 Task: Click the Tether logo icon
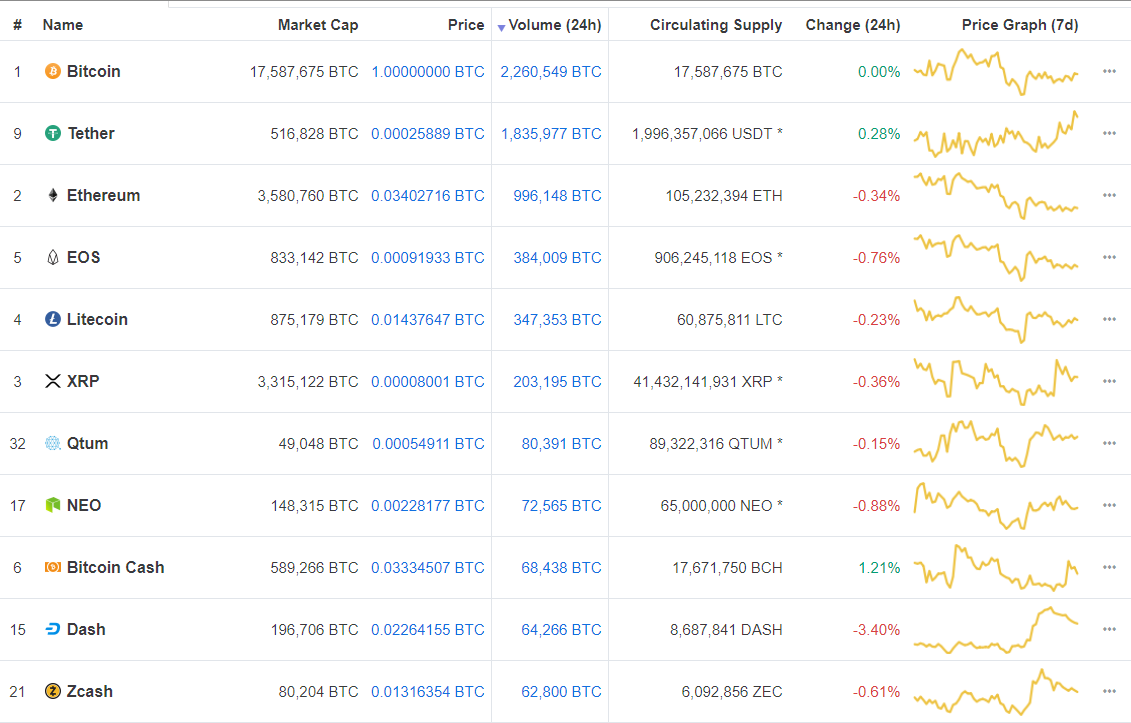53,134
